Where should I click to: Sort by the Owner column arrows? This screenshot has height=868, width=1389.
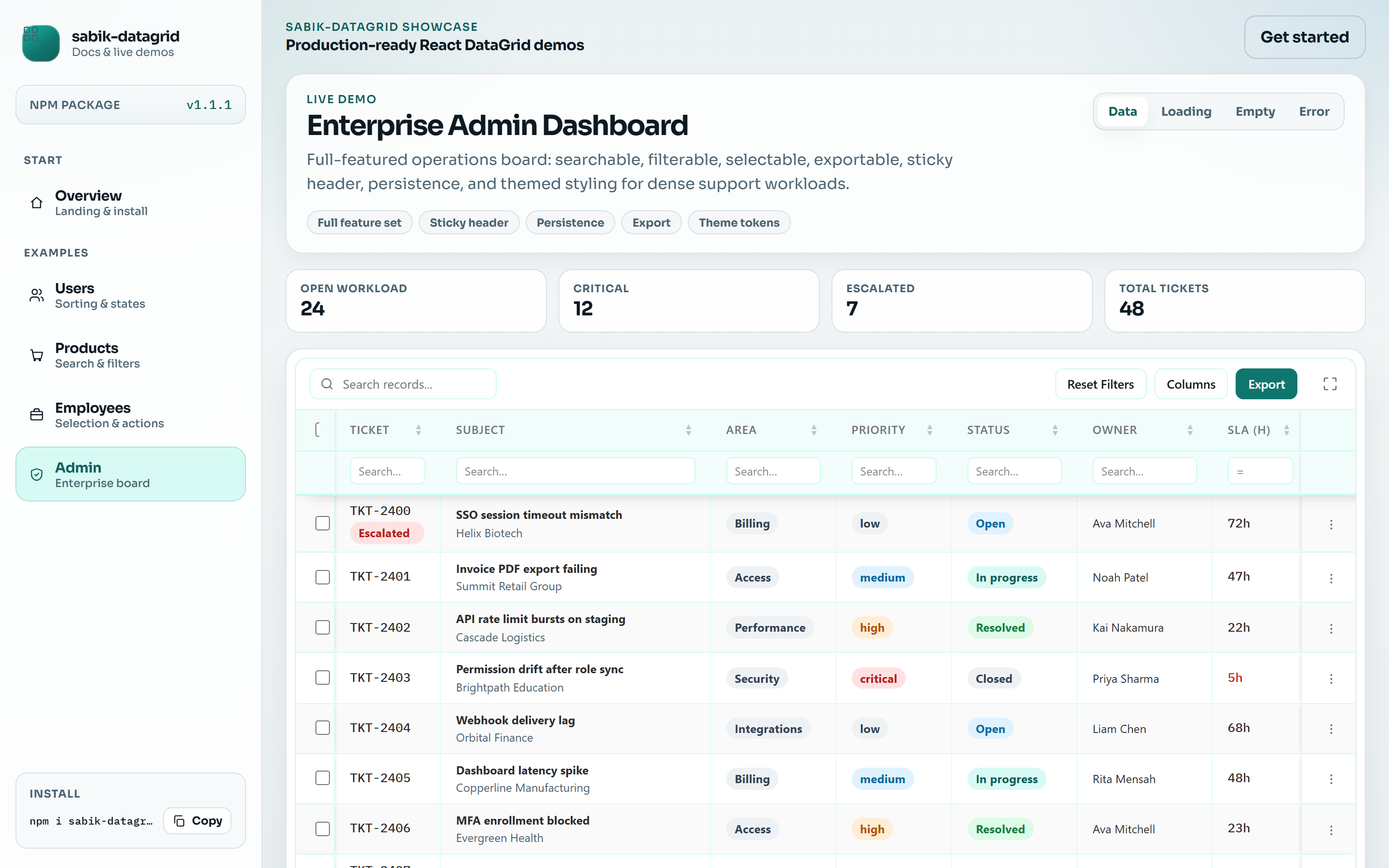click(1190, 430)
